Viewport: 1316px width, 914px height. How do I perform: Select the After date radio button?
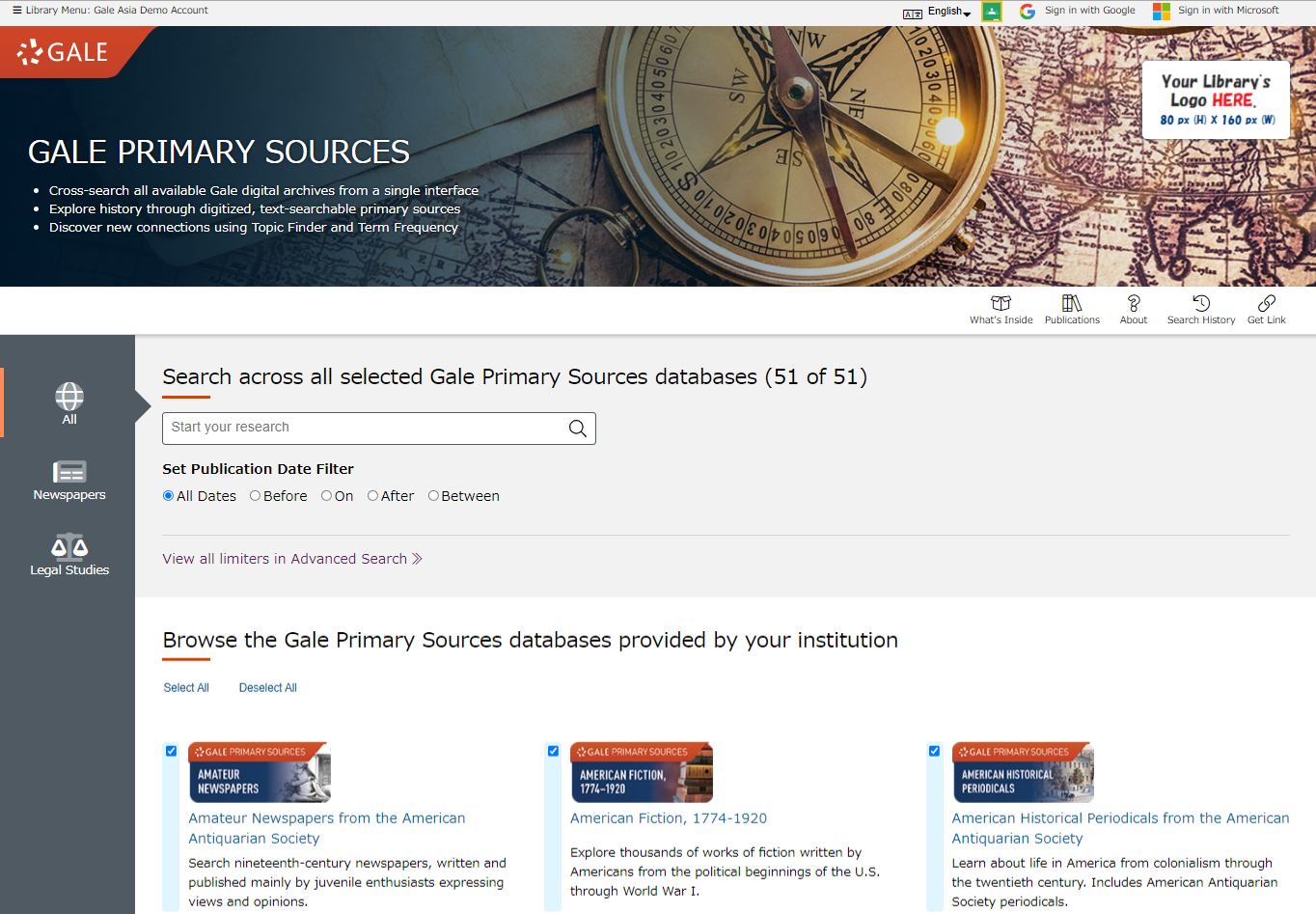(372, 496)
